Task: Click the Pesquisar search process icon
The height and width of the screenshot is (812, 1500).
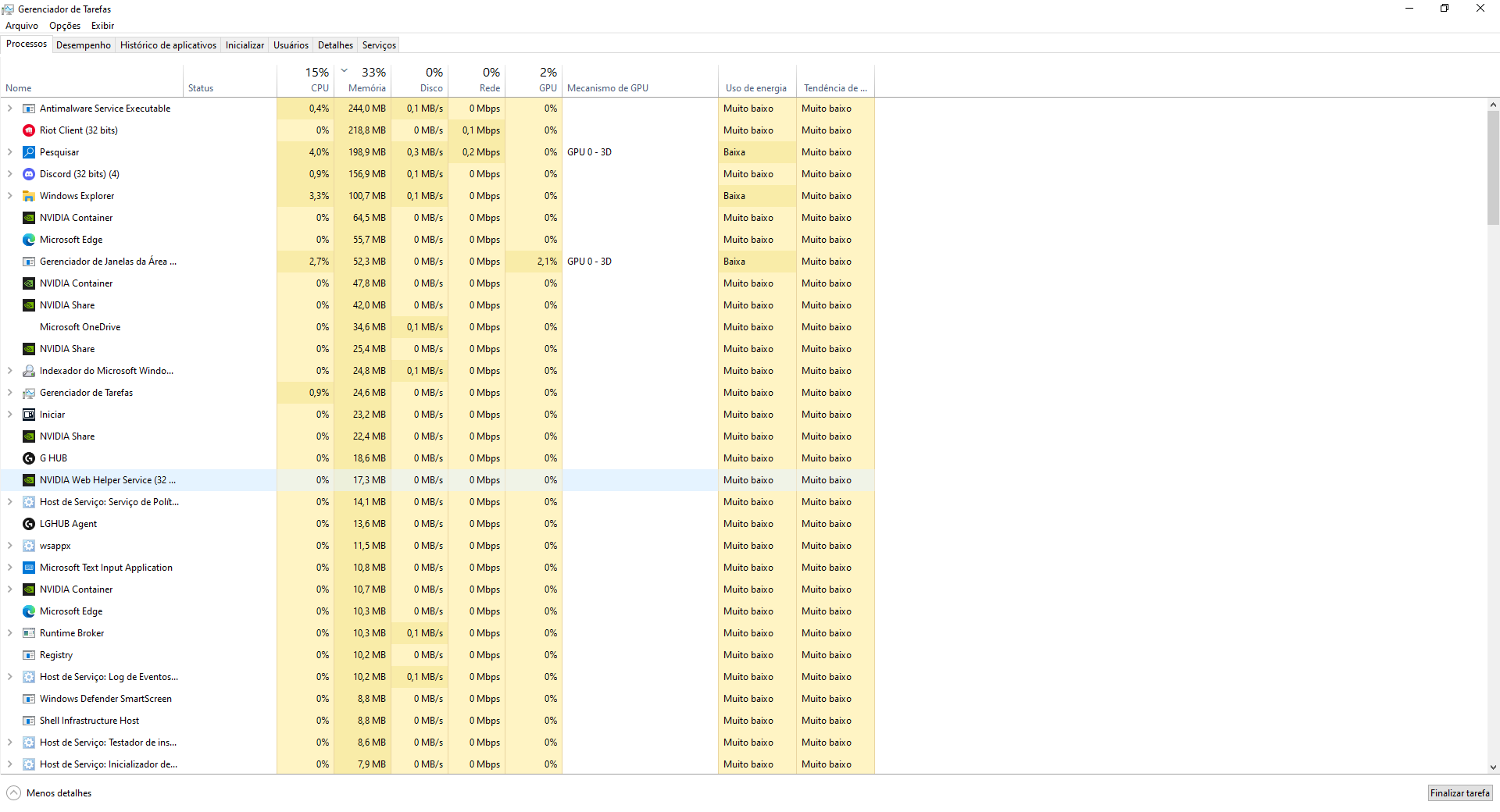Action: pos(29,152)
